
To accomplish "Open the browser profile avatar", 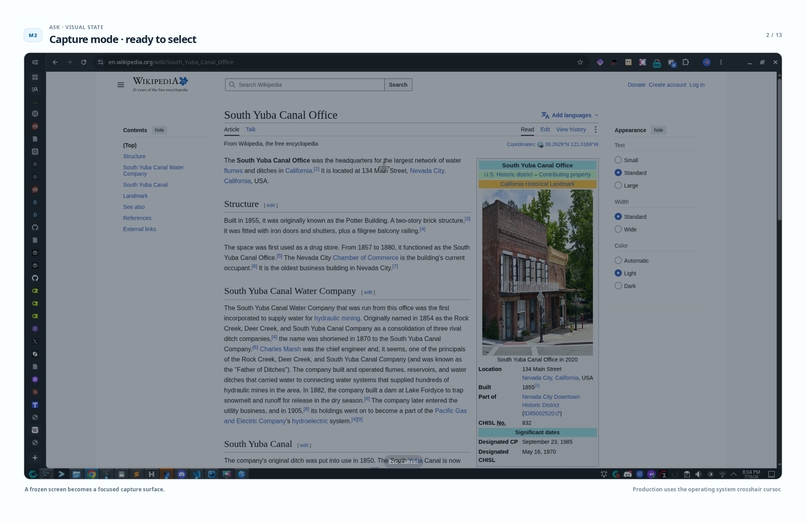I will (707, 62).
